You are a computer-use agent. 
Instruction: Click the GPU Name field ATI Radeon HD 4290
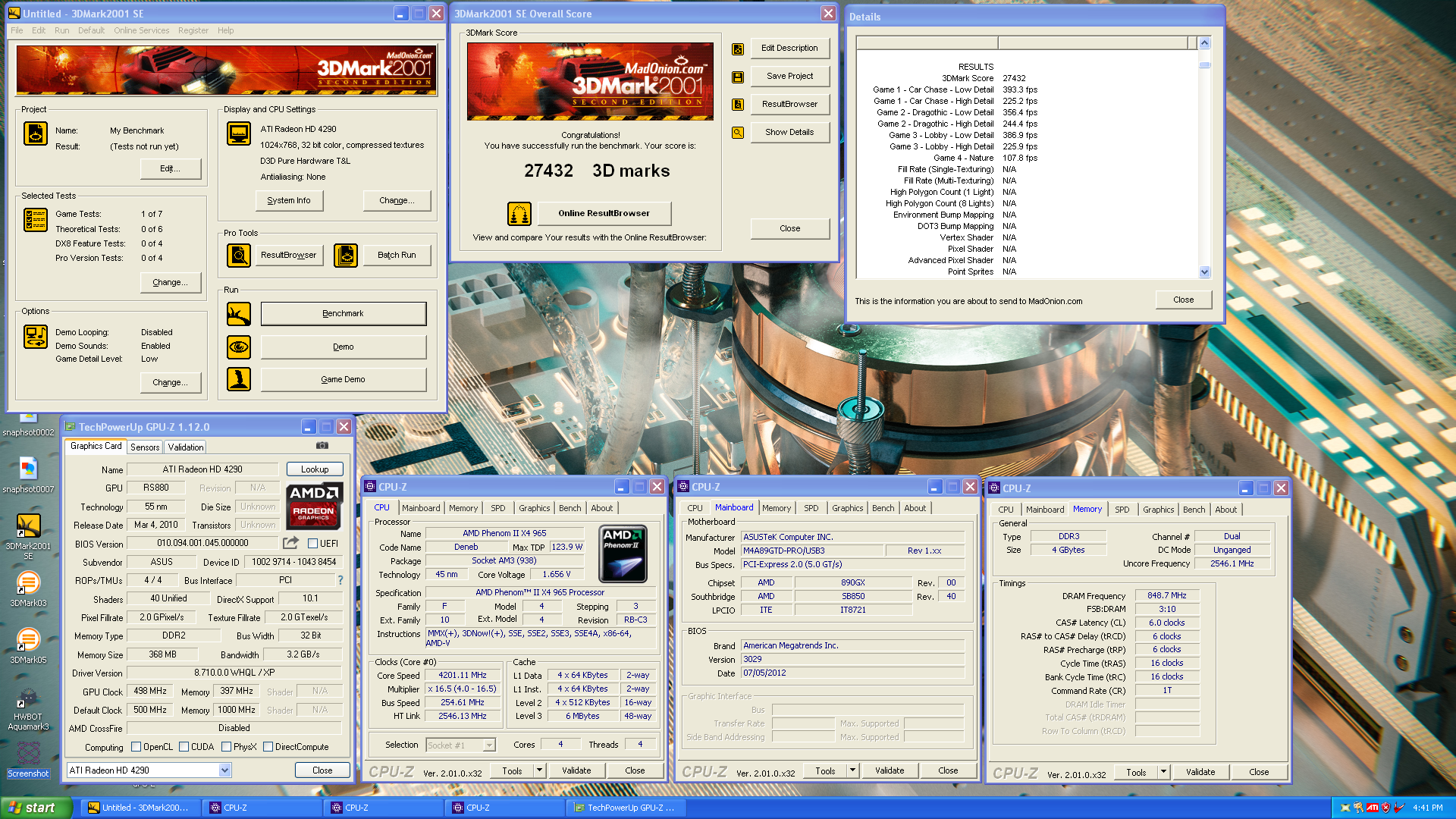(202, 469)
